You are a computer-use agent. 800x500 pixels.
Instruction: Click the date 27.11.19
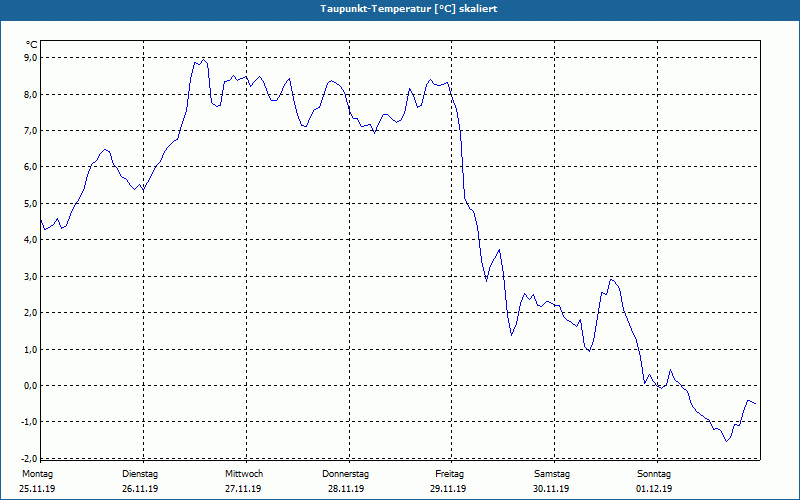pos(243,489)
